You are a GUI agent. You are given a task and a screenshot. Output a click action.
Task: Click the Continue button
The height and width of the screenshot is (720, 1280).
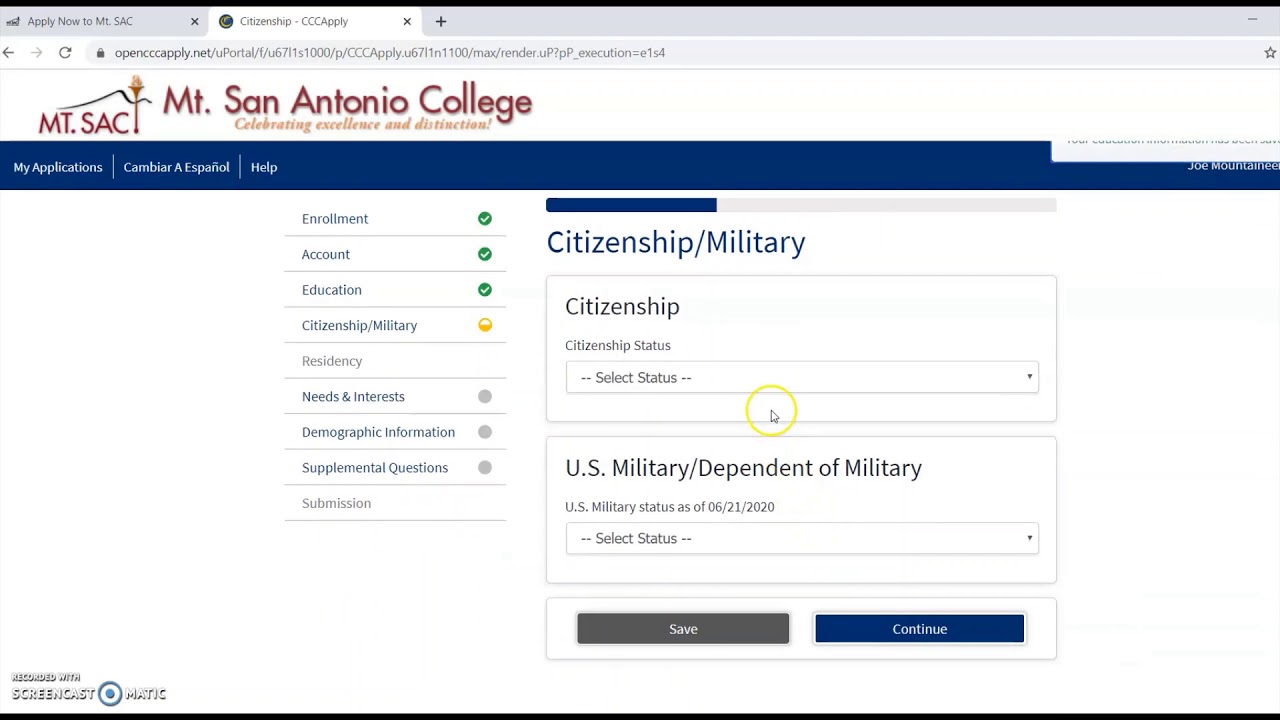919,629
